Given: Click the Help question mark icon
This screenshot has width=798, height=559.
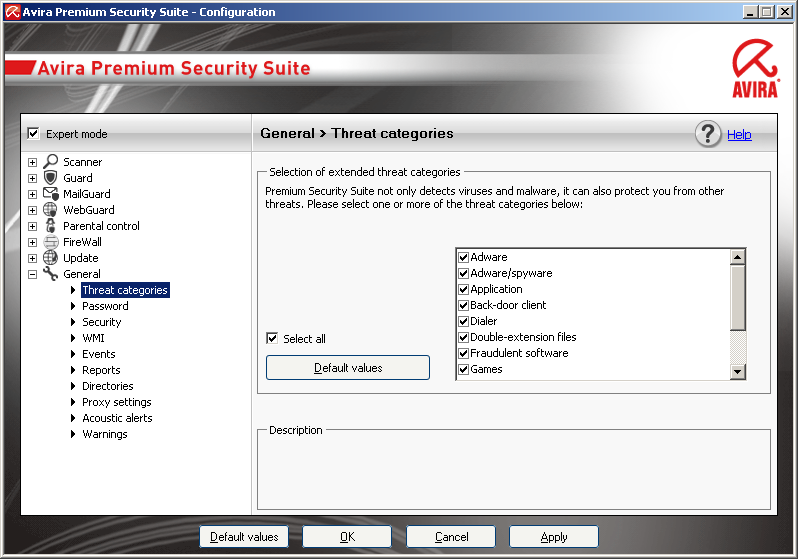Looking at the screenshot, I should (708, 134).
